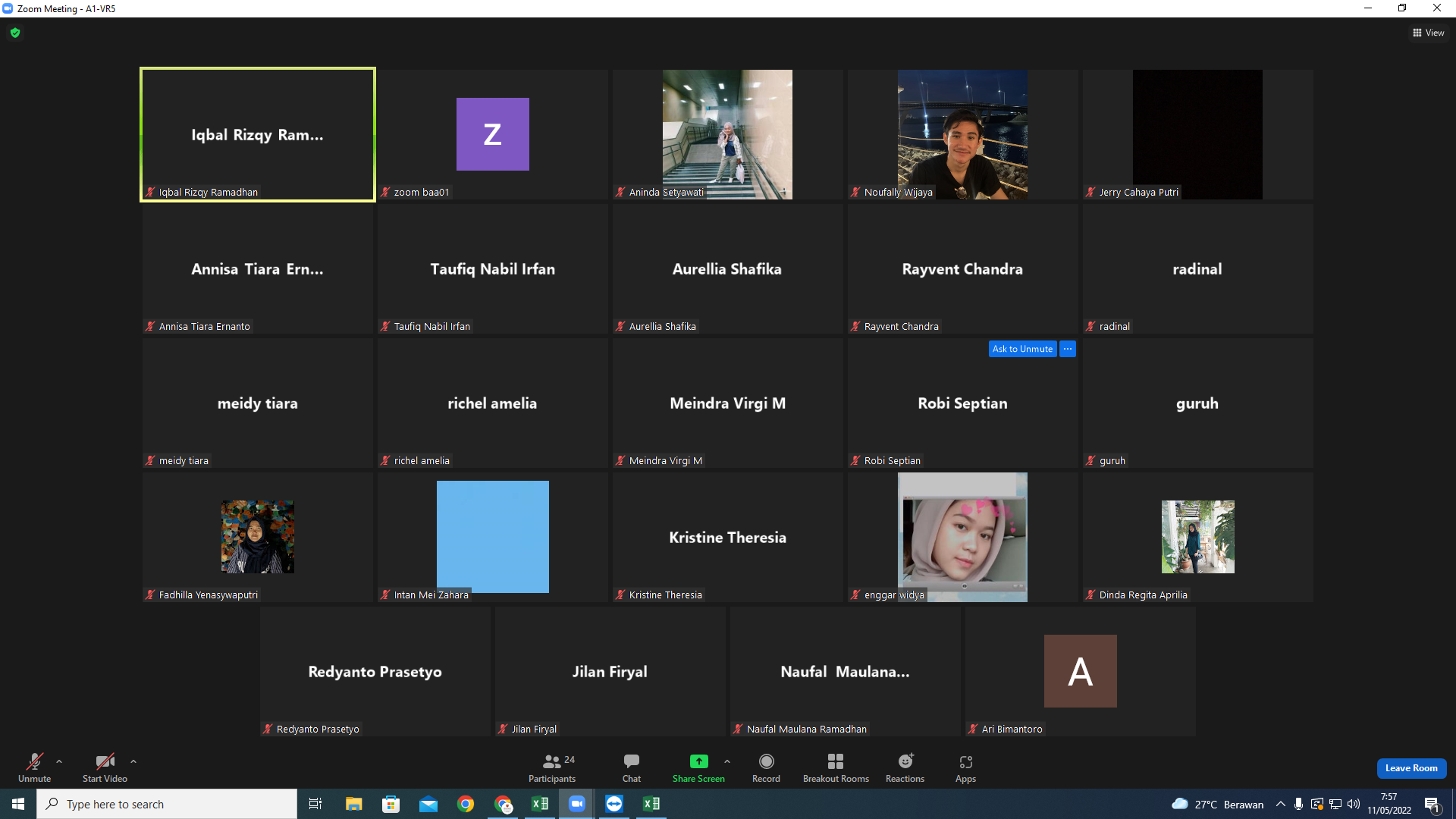
Task: Click the taskbar search box
Action: (167, 804)
